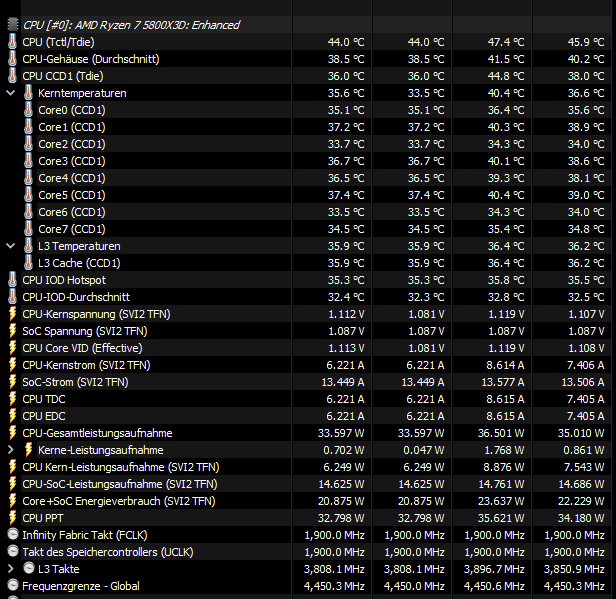
Task: Click thermometer icon beside CPU IOD Hotspot
Action: point(13,280)
